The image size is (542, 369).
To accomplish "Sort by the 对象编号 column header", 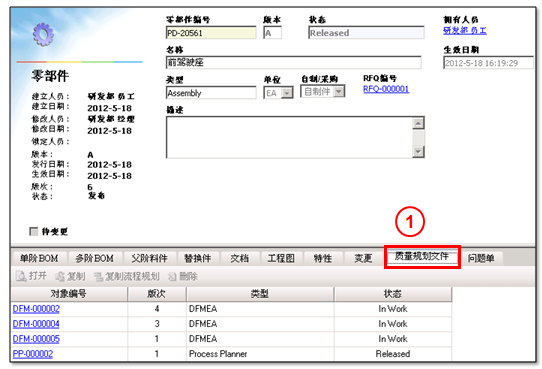I will click(69, 294).
